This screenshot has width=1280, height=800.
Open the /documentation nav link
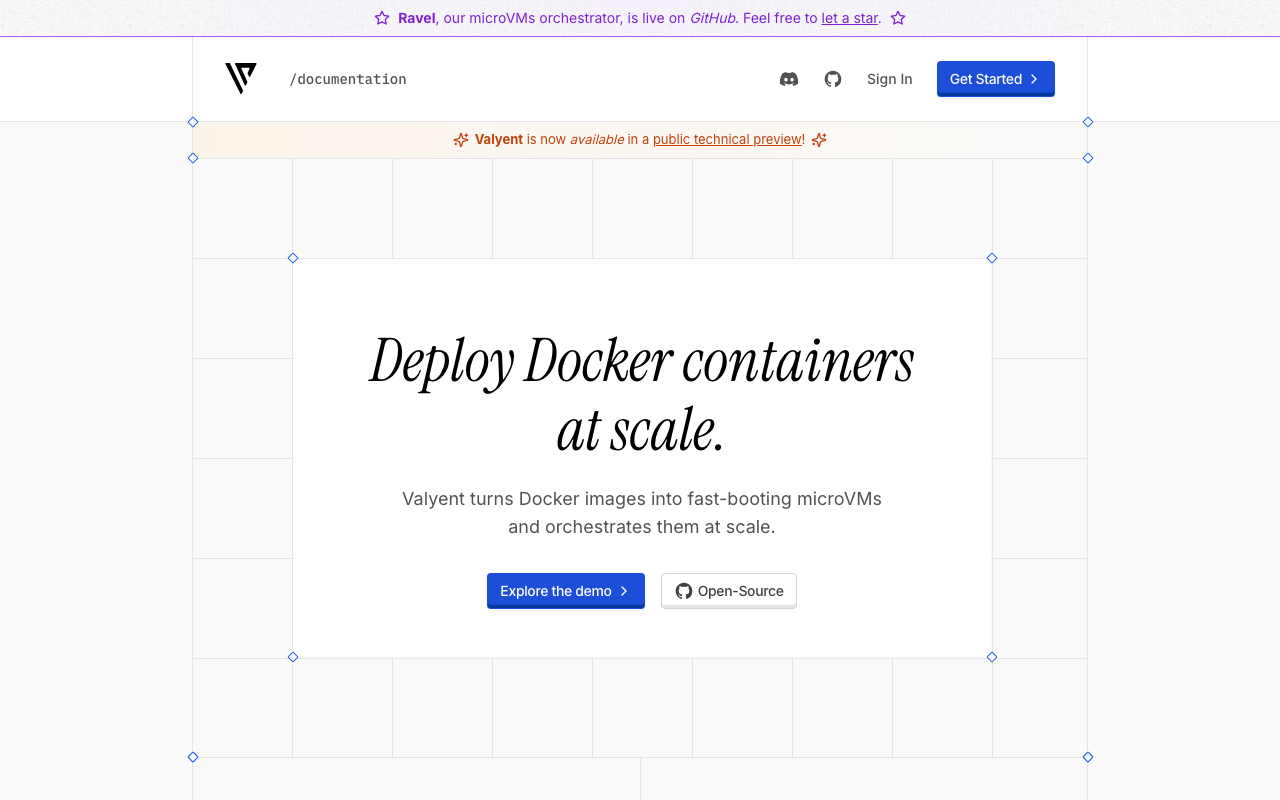tap(348, 79)
